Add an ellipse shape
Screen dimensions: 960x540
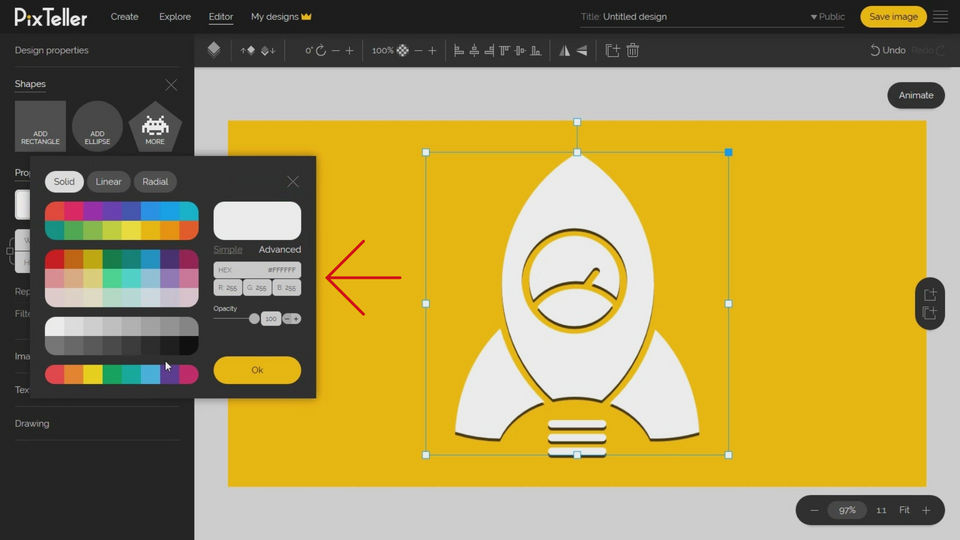pos(97,126)
